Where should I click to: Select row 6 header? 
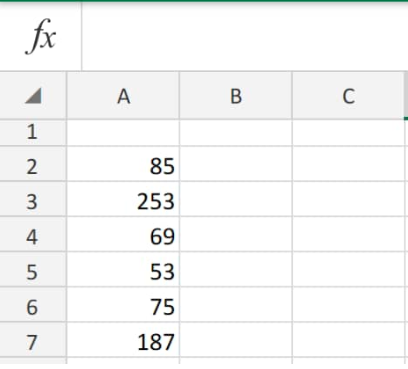[x=33, y=304]
